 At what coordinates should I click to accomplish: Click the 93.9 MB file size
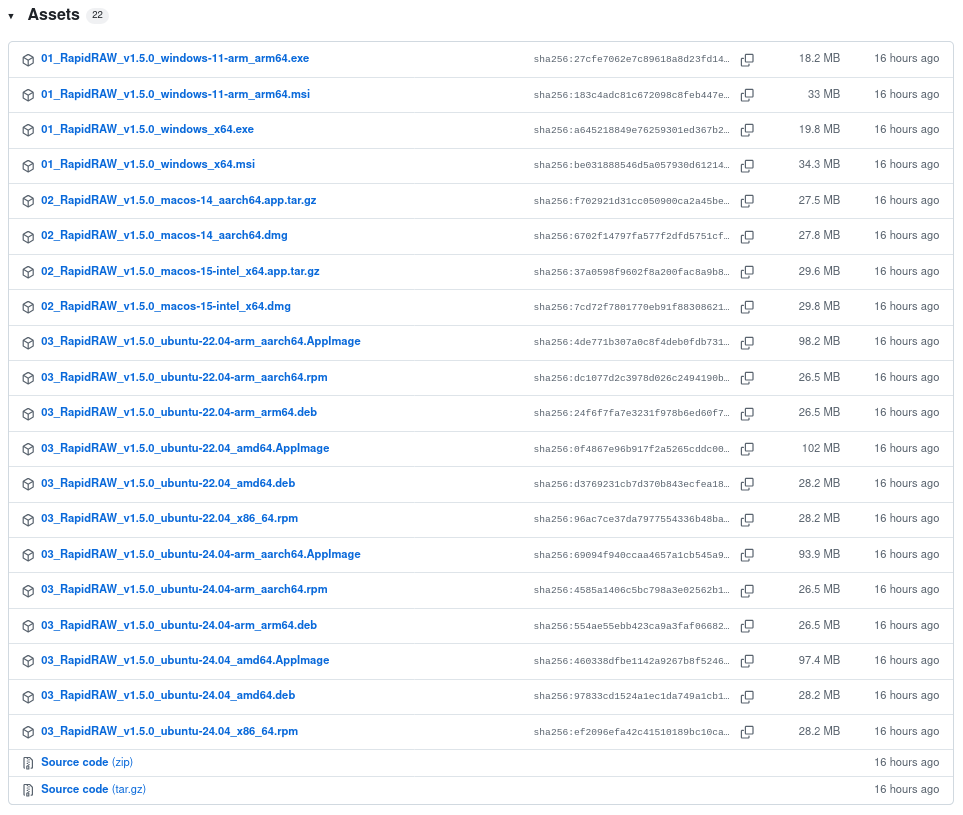click(819, 554)
